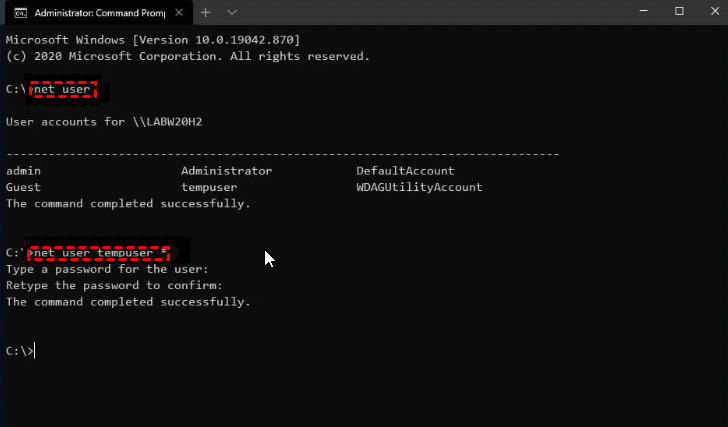This screenshot has height=427, width=728.
Task: Maximize the terminal window
Action: [x=679, y=12]
